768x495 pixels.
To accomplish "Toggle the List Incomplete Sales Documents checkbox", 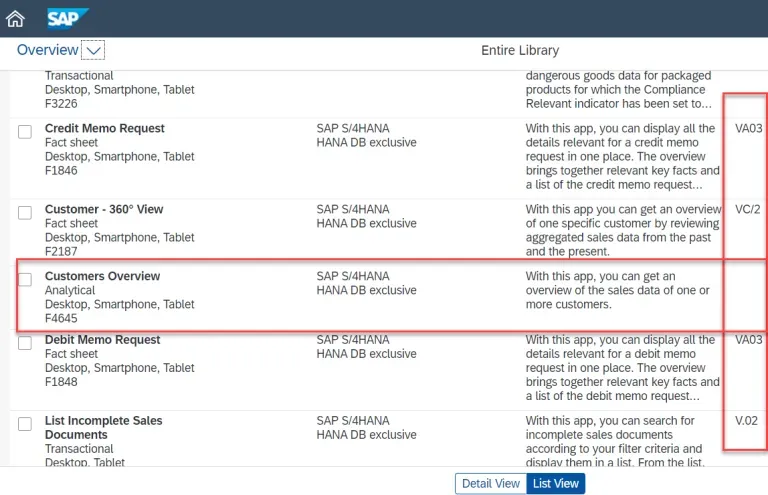I will (x=25, y=424).
